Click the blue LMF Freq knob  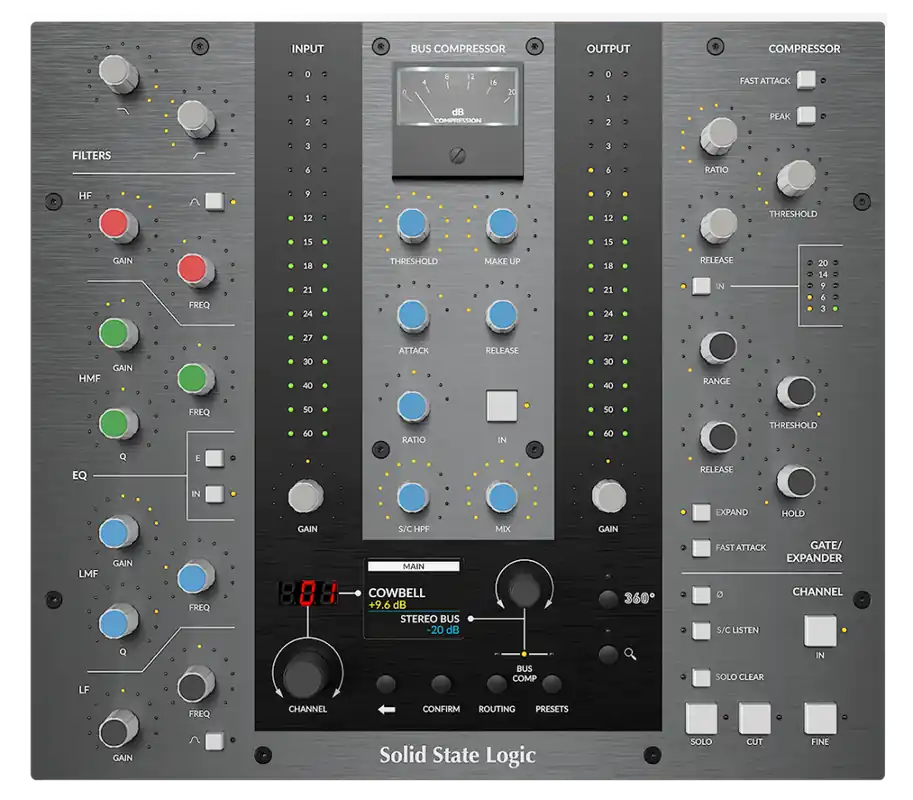tap(196, 578)
